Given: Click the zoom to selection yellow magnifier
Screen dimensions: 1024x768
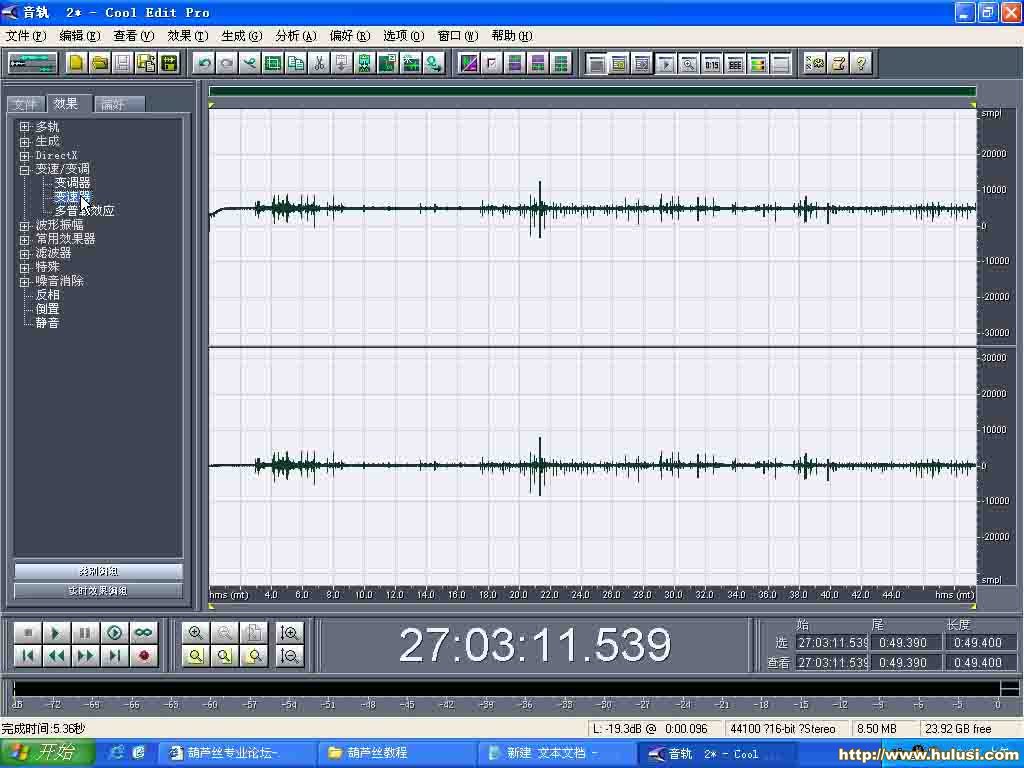Looking at the screenshot, I should (x=195, y=656).
